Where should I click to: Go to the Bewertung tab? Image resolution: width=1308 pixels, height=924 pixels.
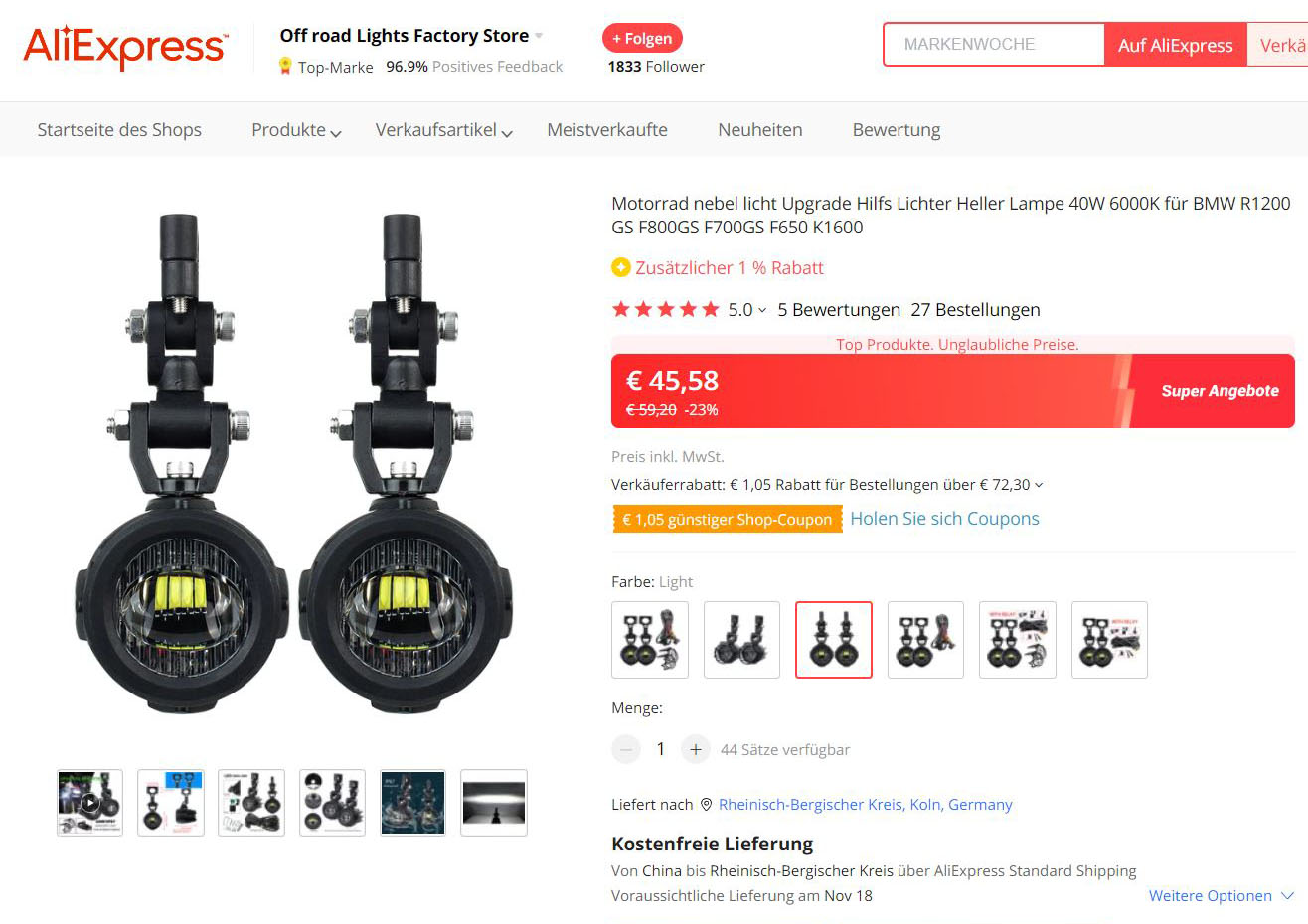pos(897,130)
